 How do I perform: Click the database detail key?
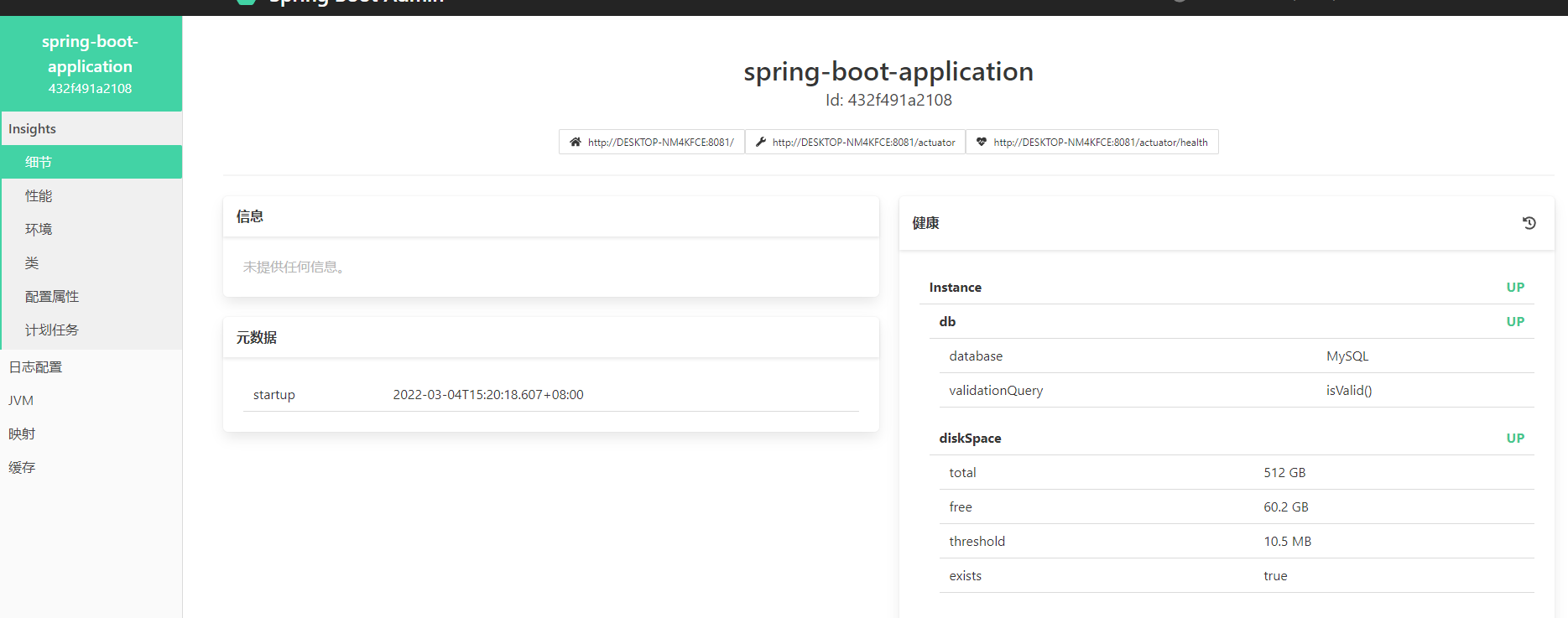976,356
